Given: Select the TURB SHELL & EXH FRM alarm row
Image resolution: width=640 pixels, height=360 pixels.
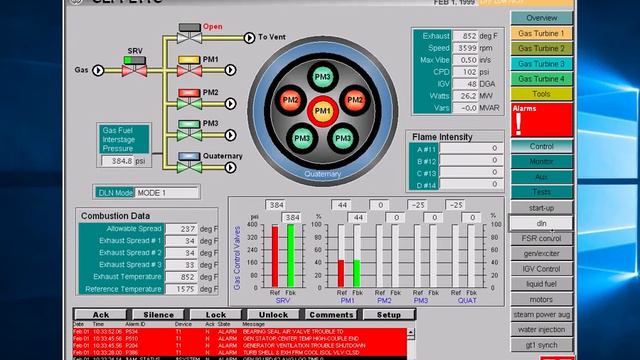Looking at the screenshot, I should 240,353.
